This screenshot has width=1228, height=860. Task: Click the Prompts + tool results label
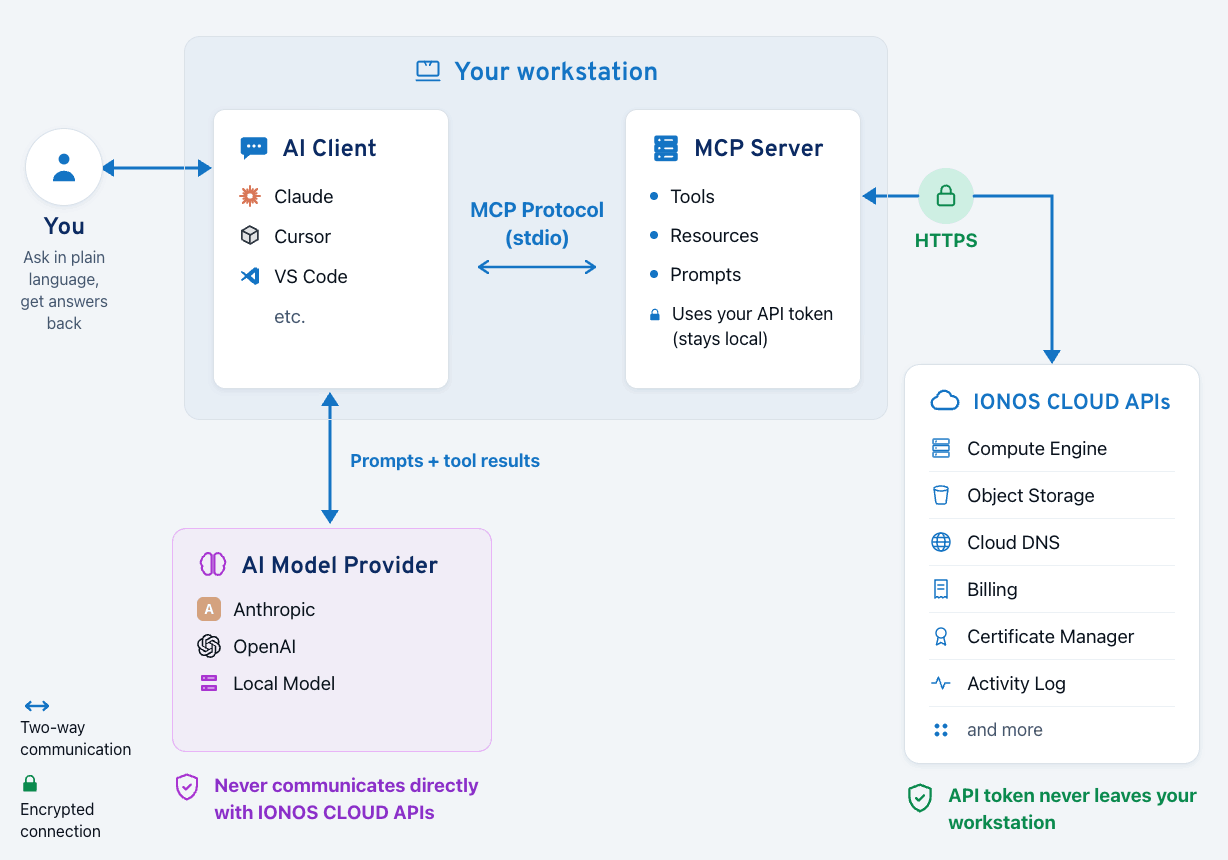click(445, 461)
